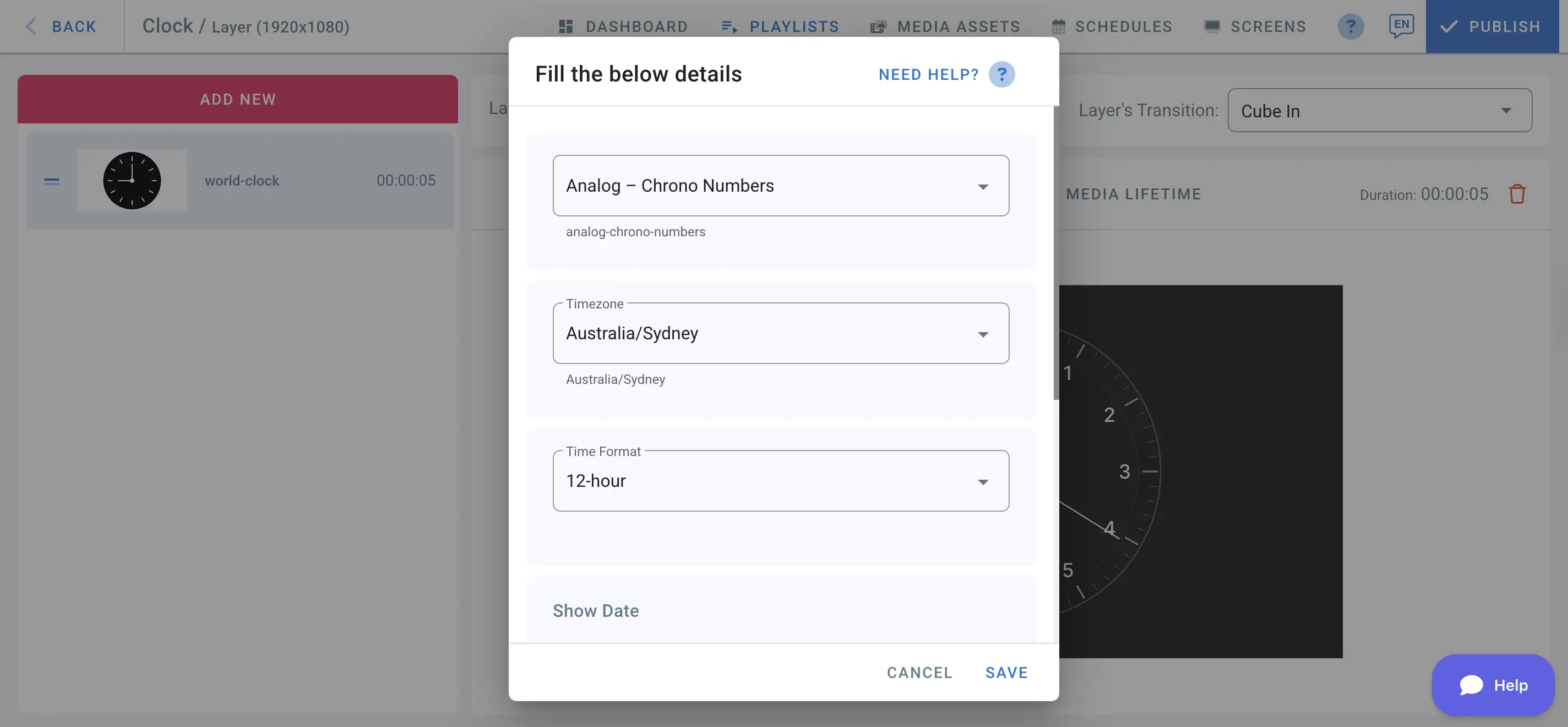This screenshot has height=727, width=1568.
Task: Open the Analog – Chrono Numbers dropdown
Action: tap(780, 186)
